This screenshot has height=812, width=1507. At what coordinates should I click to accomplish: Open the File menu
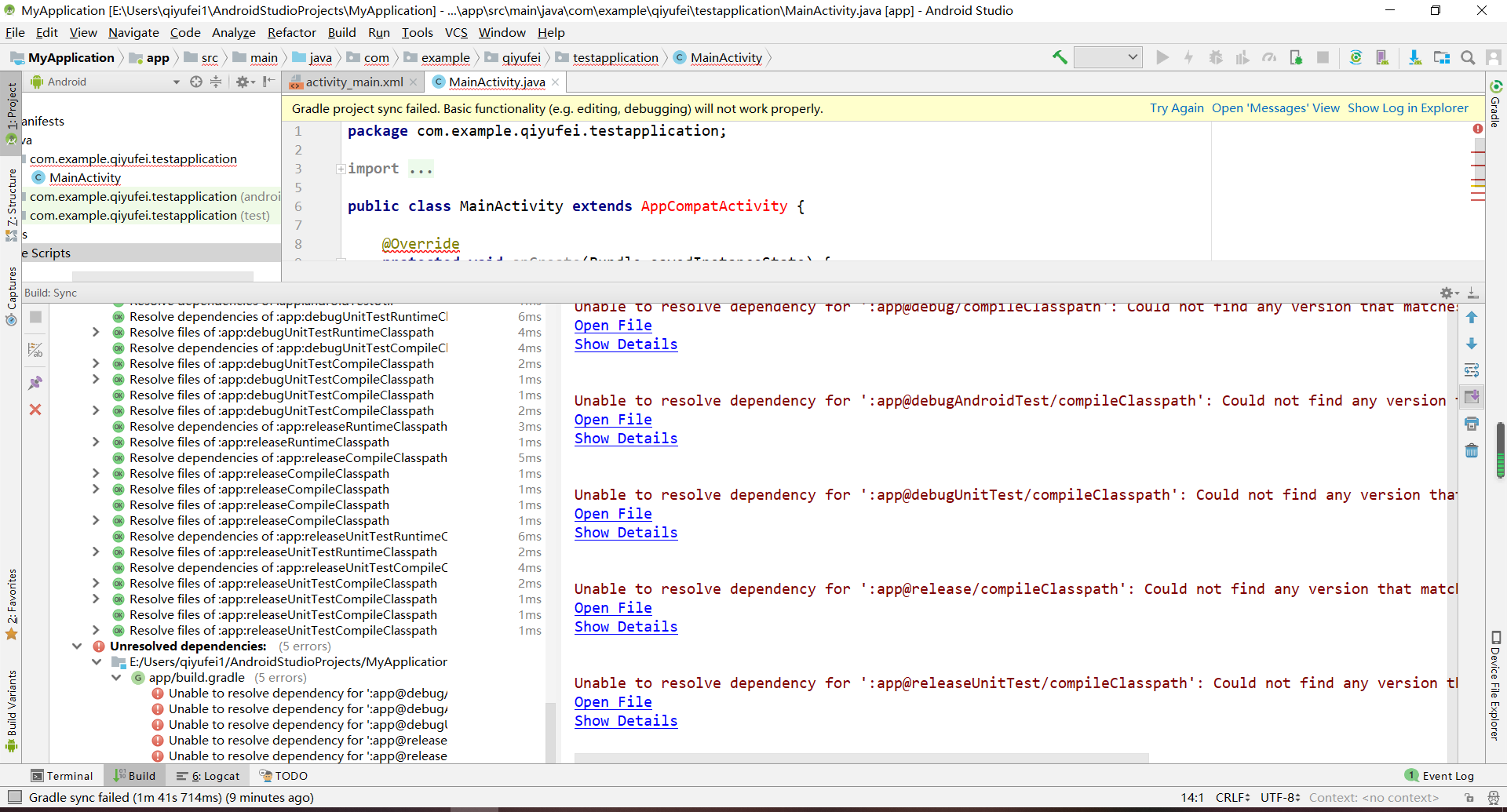coord(15,32)
